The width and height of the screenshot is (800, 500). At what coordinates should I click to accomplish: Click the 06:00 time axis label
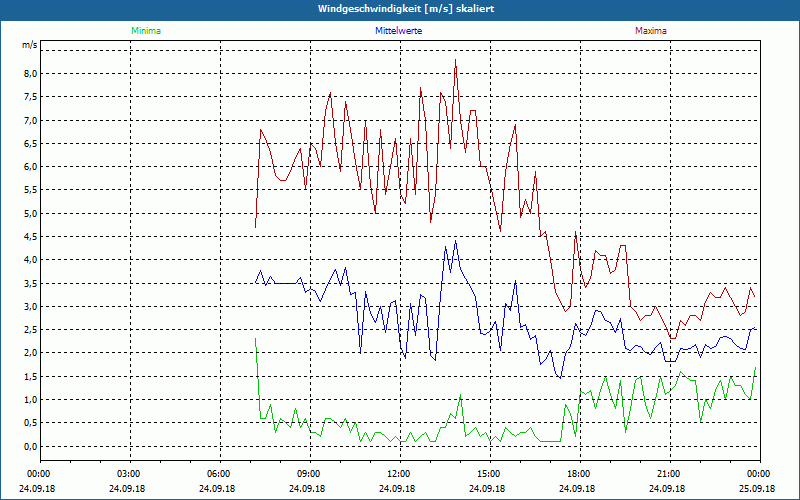coord(217,474)
